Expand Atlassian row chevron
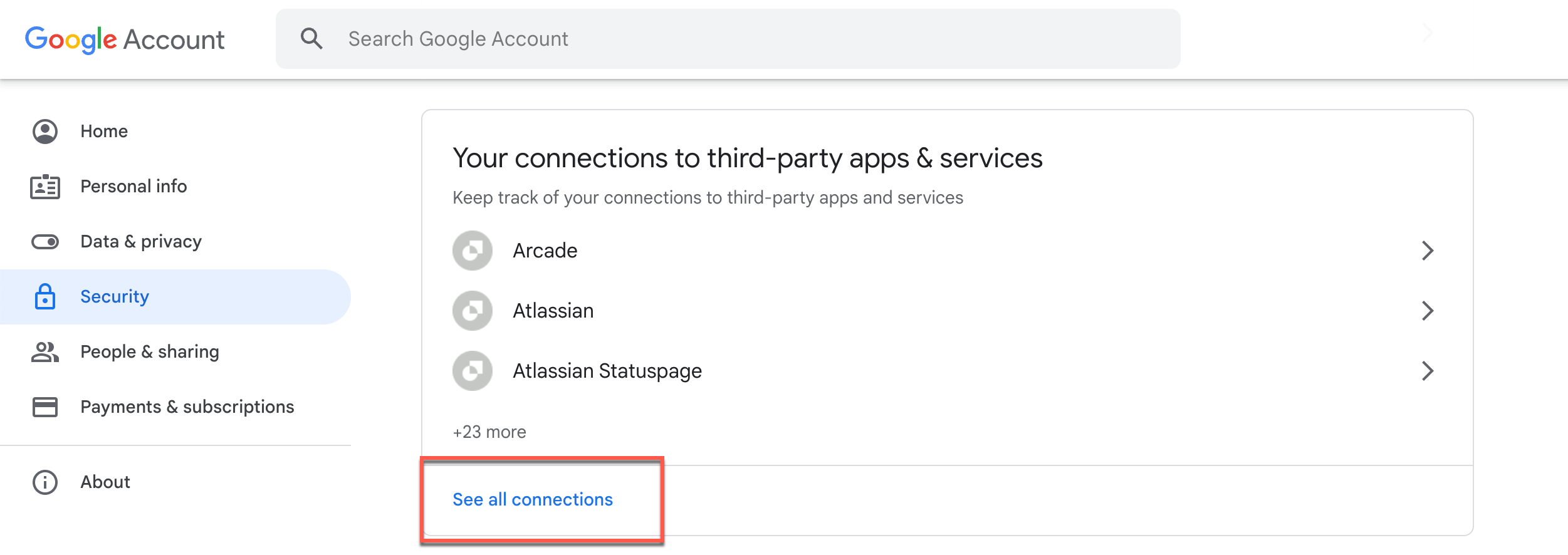1568x555 pixels. (1428, 311)
